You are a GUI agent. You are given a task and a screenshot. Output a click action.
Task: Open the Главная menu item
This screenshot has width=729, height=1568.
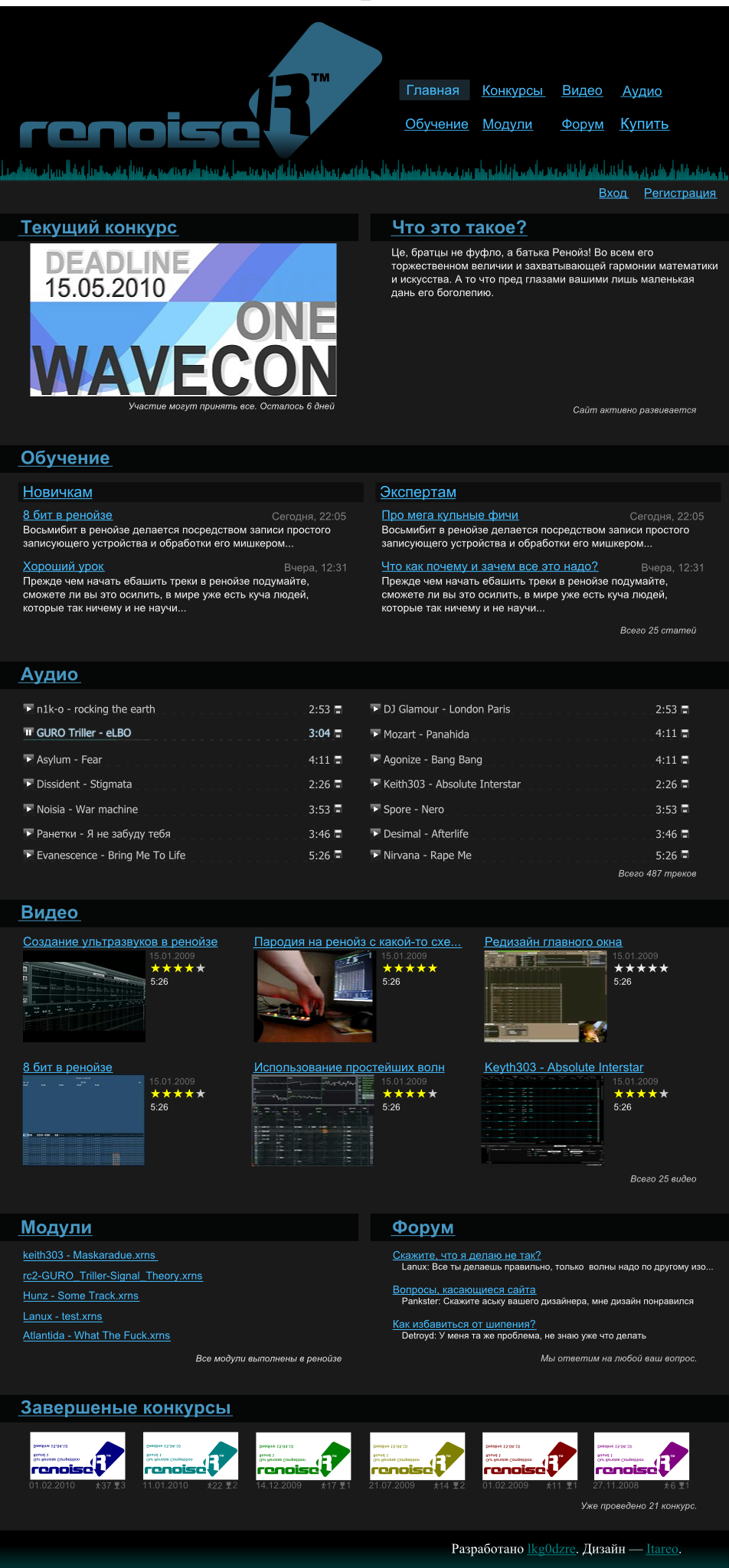coord(433,90)
